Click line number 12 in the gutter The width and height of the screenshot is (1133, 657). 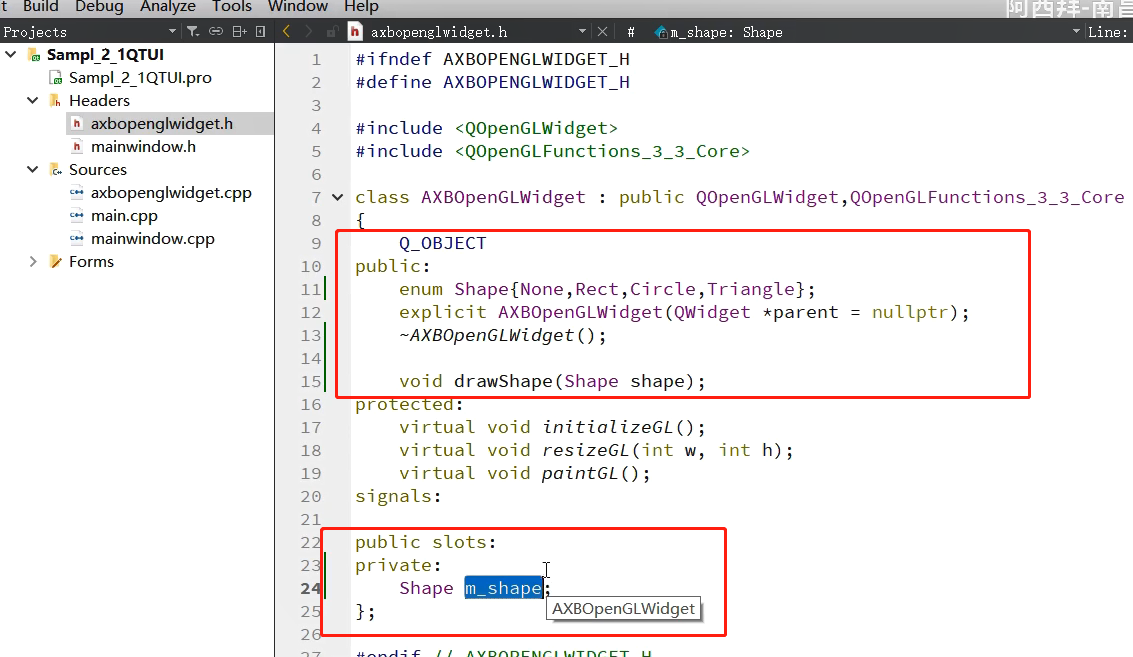click(x=311, y=312)
